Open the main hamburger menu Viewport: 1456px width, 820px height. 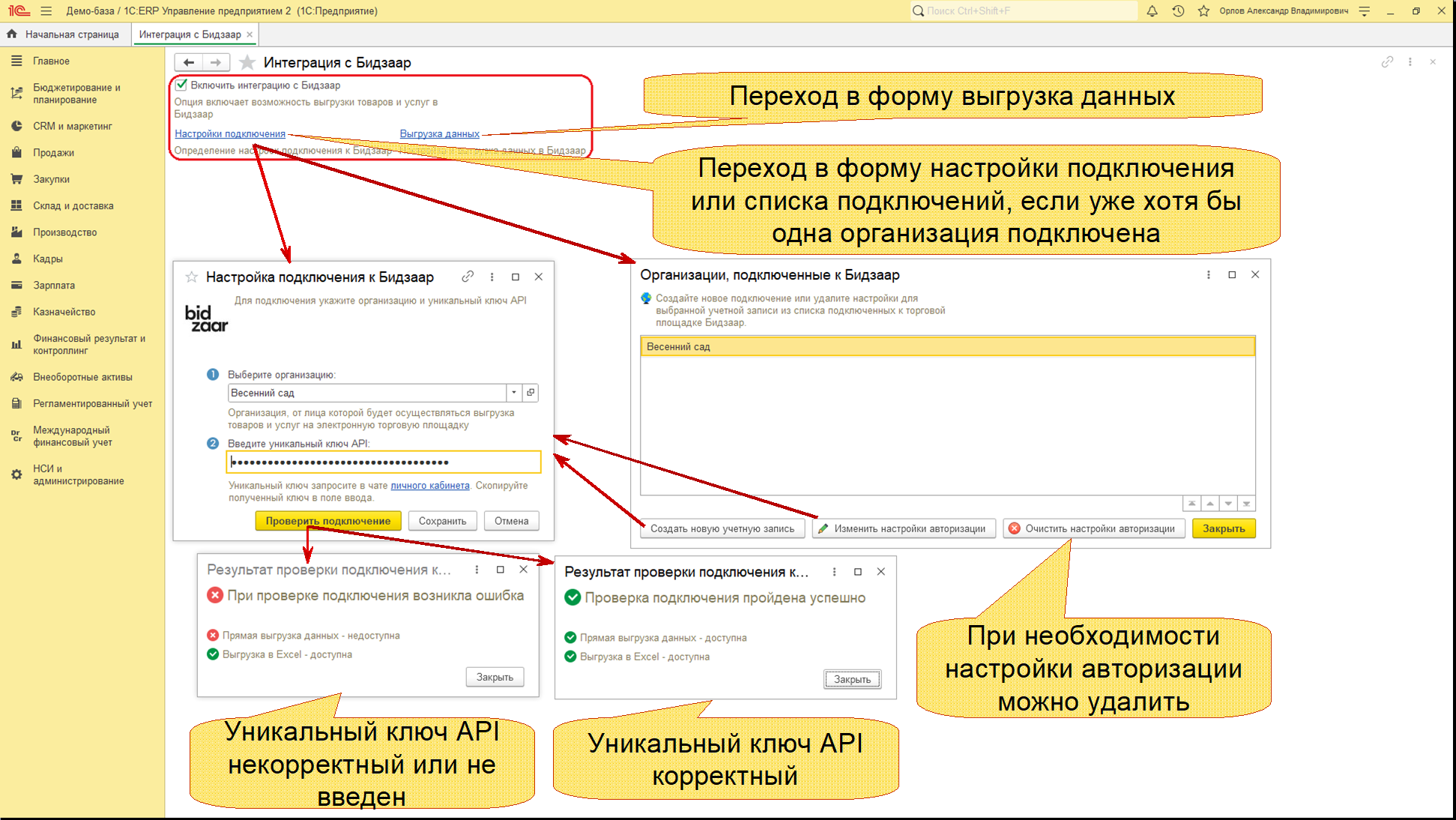point(46,11)
